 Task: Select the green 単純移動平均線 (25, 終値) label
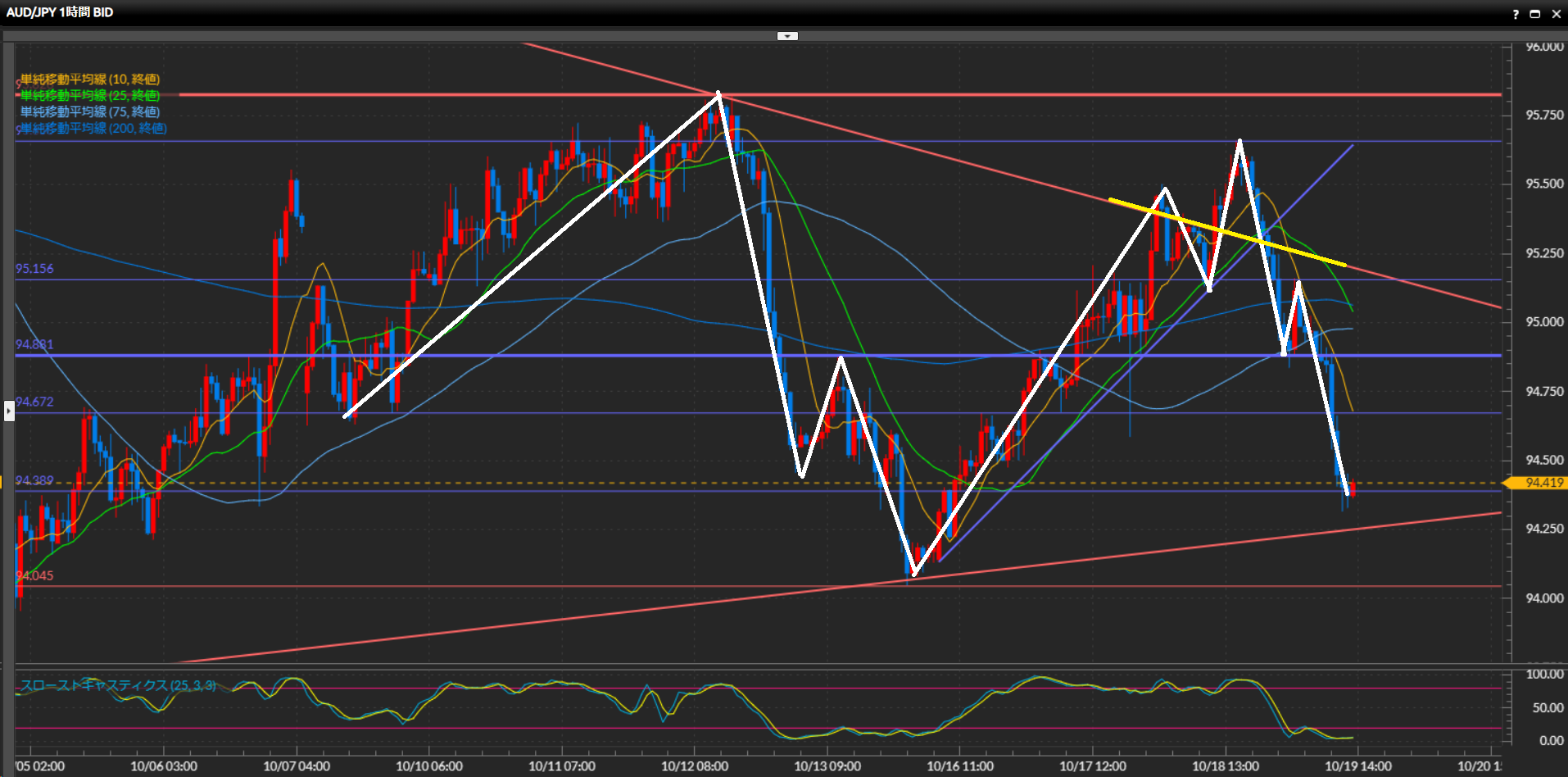(90, 96)
